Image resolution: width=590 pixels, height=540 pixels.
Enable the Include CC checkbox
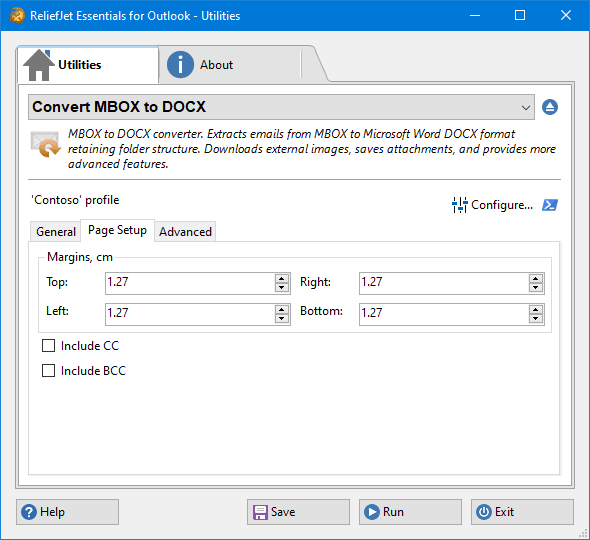48,345
